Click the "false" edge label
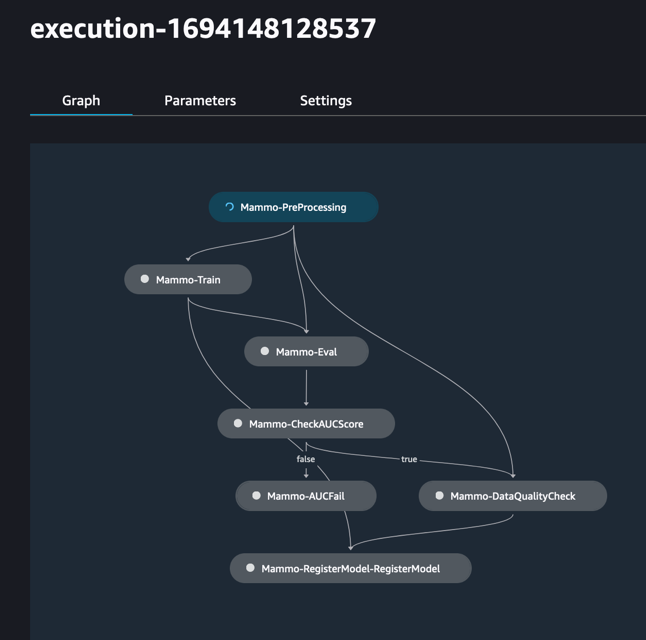 (x=306, y=459)
